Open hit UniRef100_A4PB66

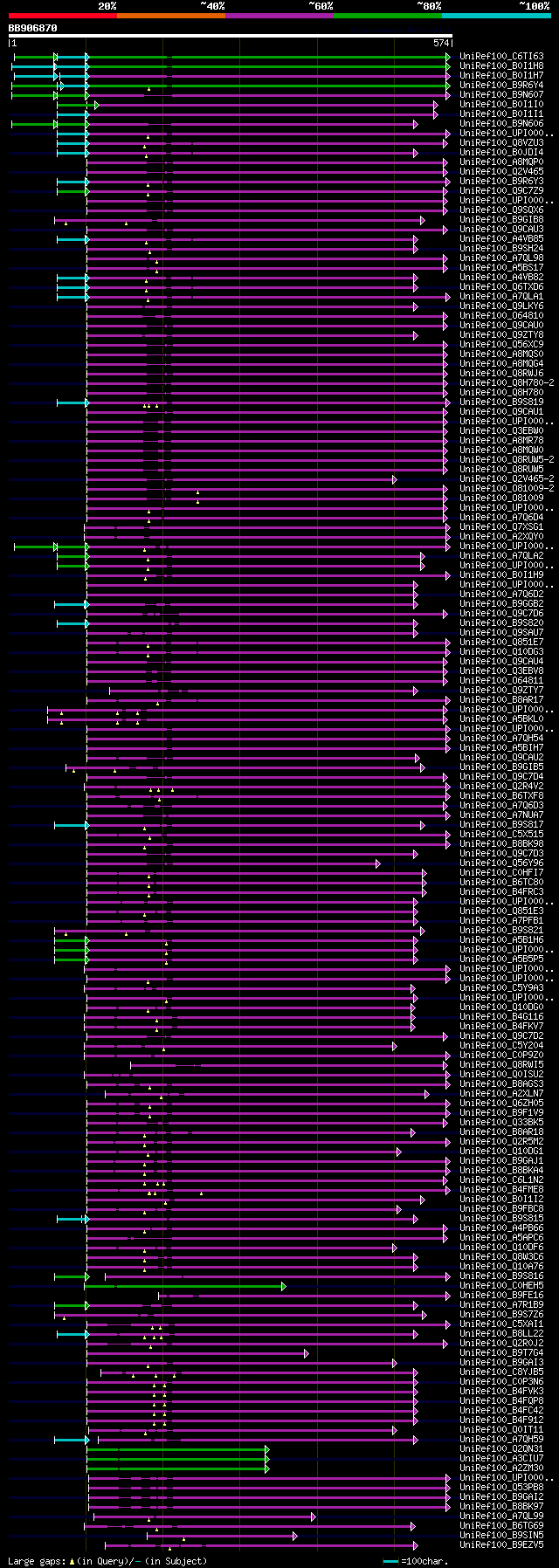(x=501, y=1228)
